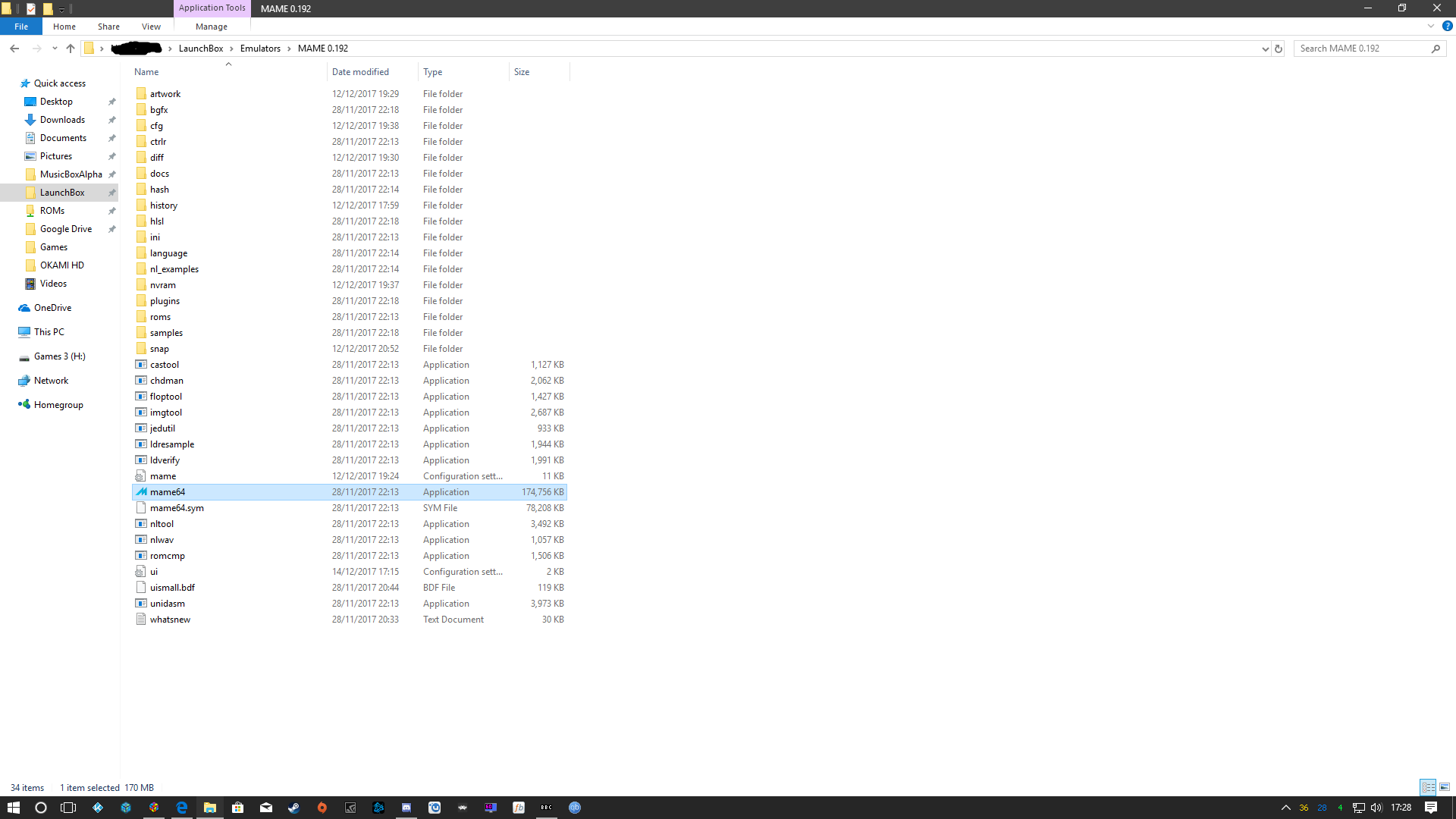Open Task View from the taskbar
Image resolution: width=1456 pixels, height=819 pixels.
[x=68, y=808]
